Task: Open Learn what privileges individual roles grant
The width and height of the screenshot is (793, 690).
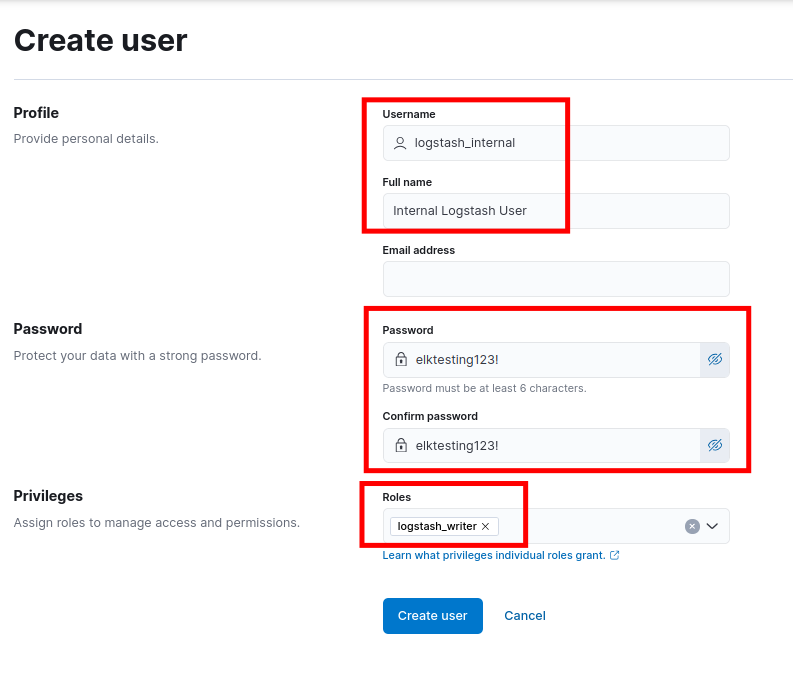Action: tap(494, 555)
